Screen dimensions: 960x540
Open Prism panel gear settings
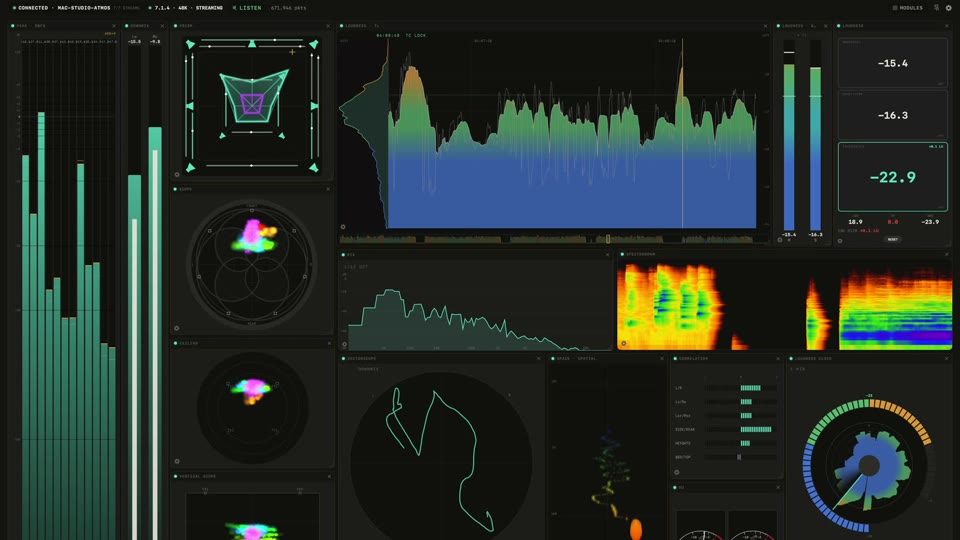[178, 174]
